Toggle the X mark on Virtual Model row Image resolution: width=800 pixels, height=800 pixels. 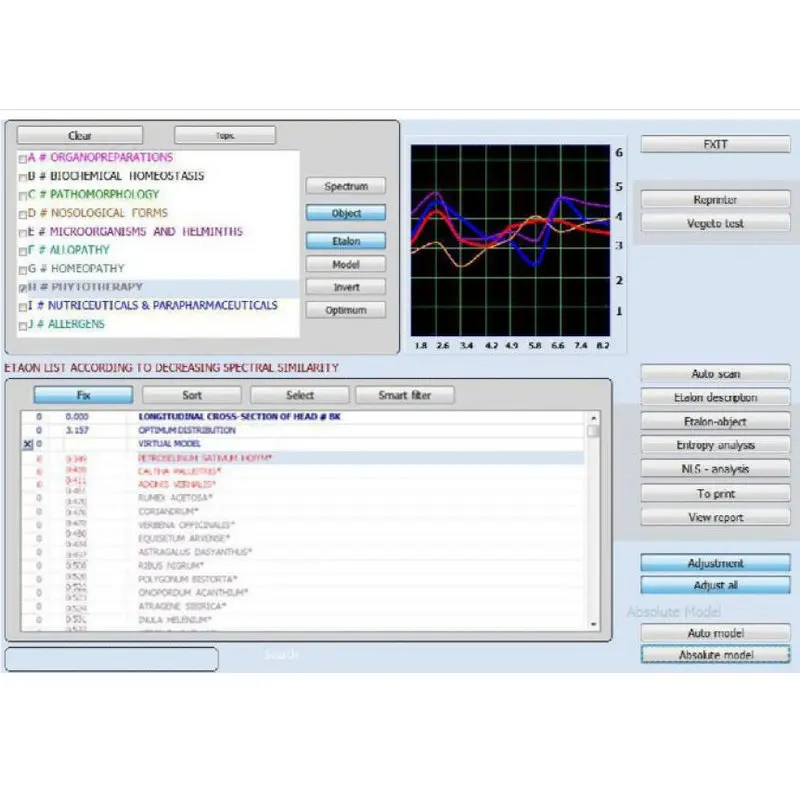pos(28,444)
